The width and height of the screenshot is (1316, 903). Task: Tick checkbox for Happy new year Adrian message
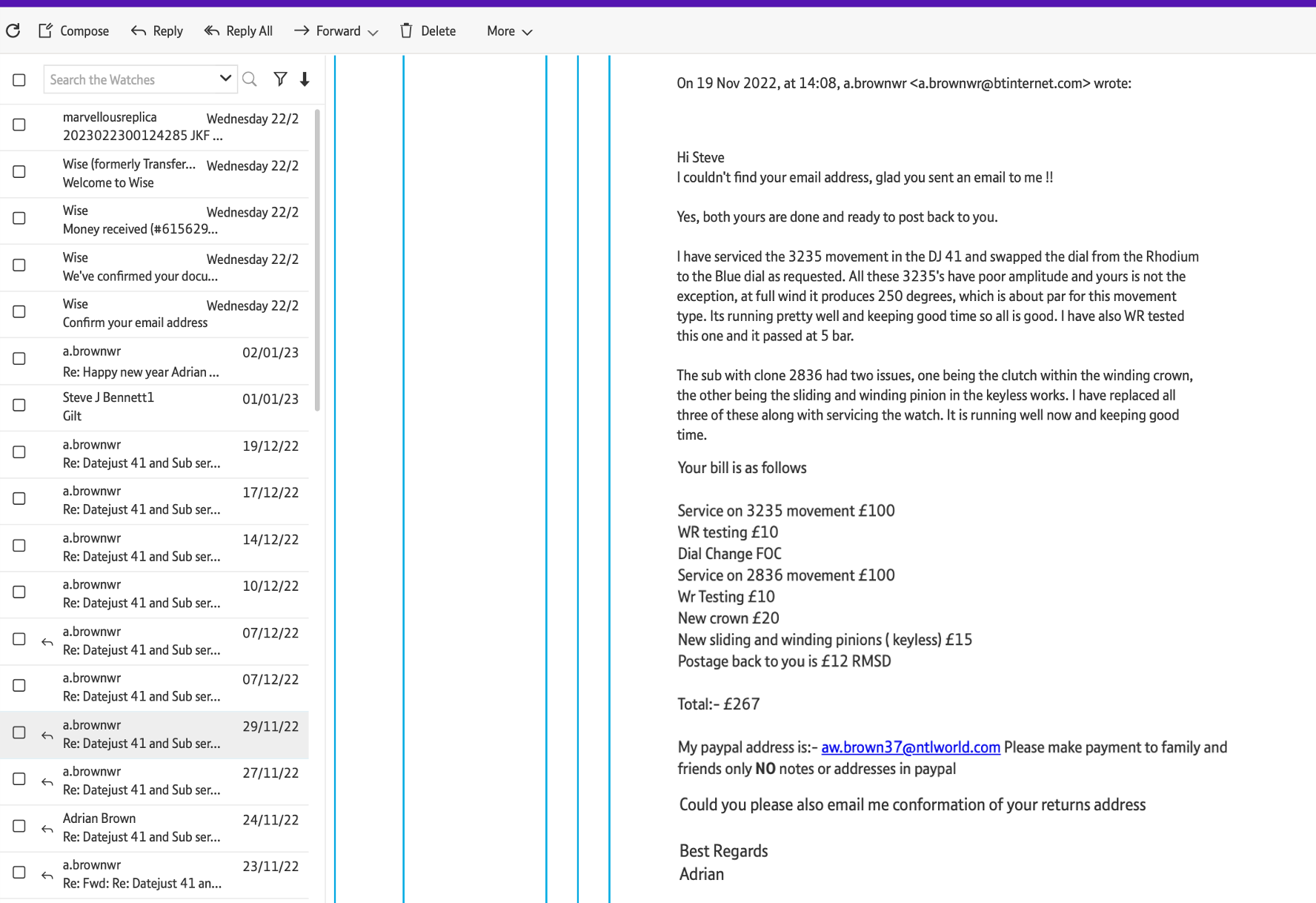click(19, 358)
